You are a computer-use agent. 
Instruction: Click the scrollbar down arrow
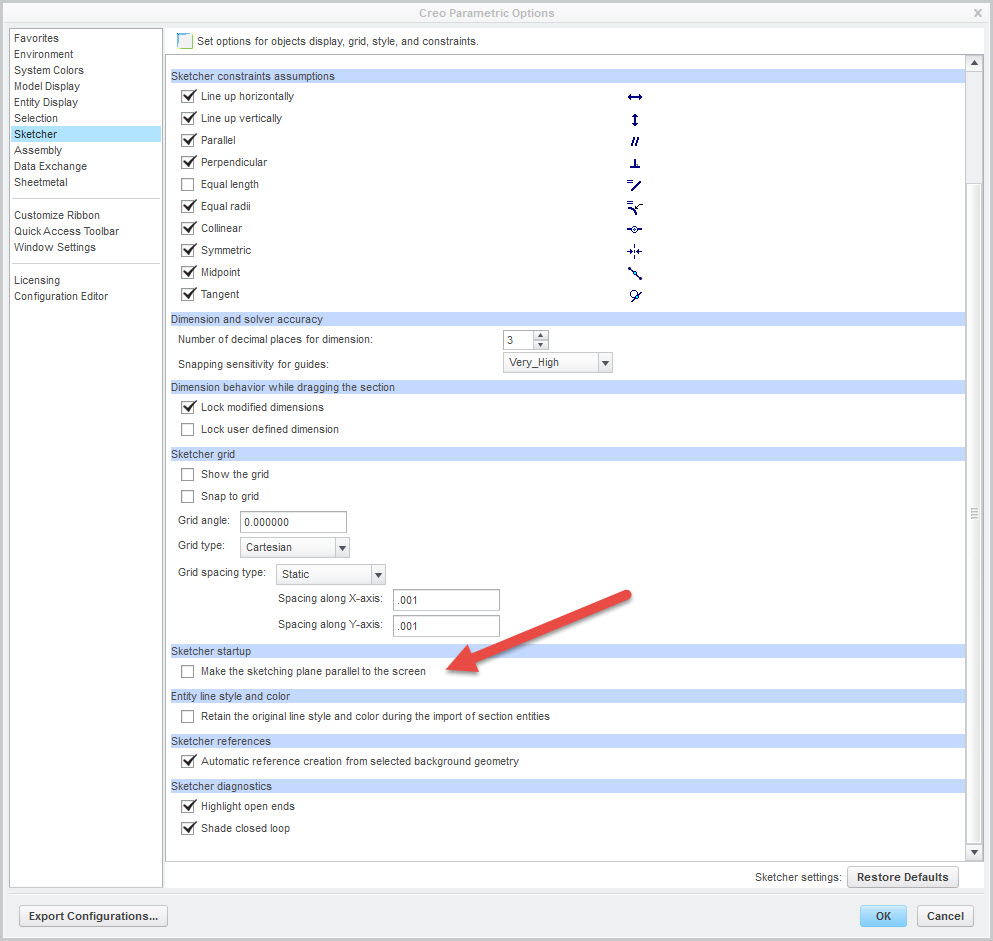[974, 852]
